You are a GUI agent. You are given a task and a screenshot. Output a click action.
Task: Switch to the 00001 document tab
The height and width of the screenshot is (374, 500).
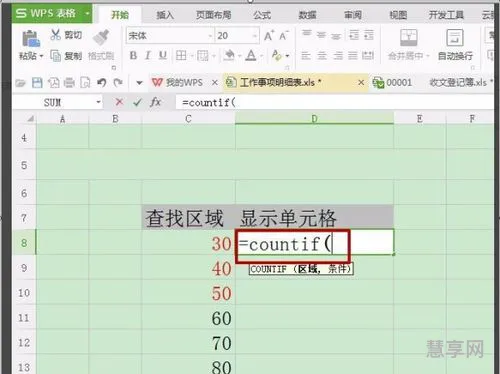tap(392, 82)
